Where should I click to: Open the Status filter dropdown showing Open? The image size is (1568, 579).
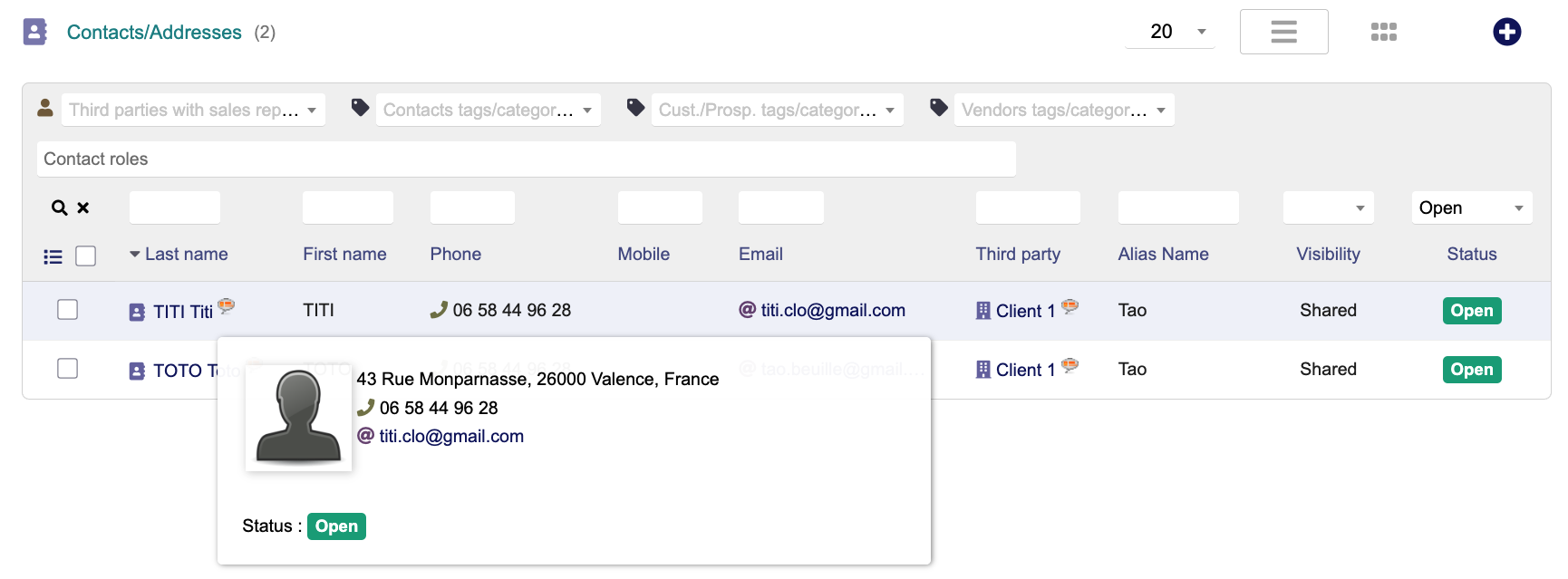click(x=1471, y=207)
